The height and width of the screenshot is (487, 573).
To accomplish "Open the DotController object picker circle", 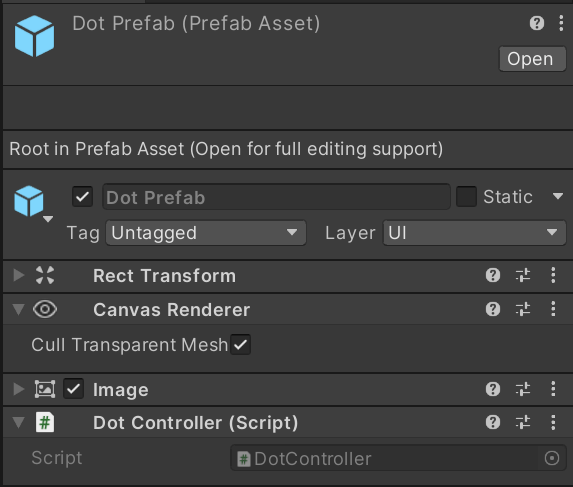I will tap(551, 458).
